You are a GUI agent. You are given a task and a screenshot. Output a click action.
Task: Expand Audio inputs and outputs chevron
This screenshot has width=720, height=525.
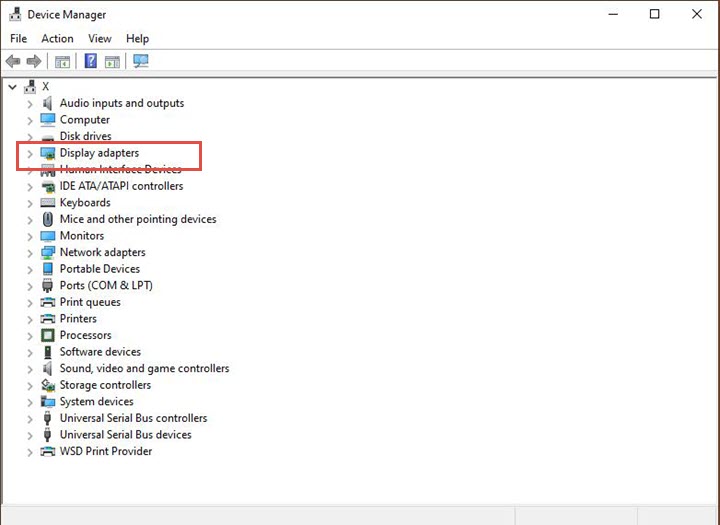coord(30,104)
